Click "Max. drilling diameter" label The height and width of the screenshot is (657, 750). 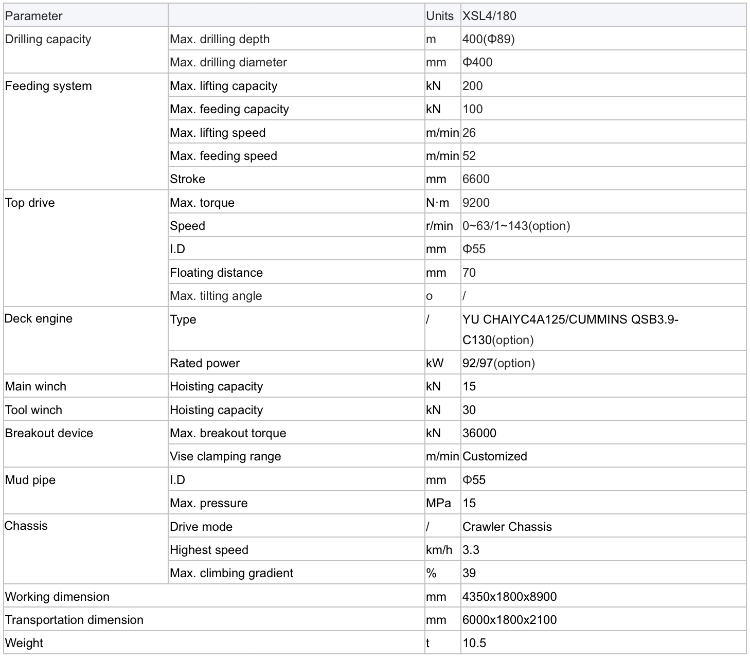click(228, 62)
